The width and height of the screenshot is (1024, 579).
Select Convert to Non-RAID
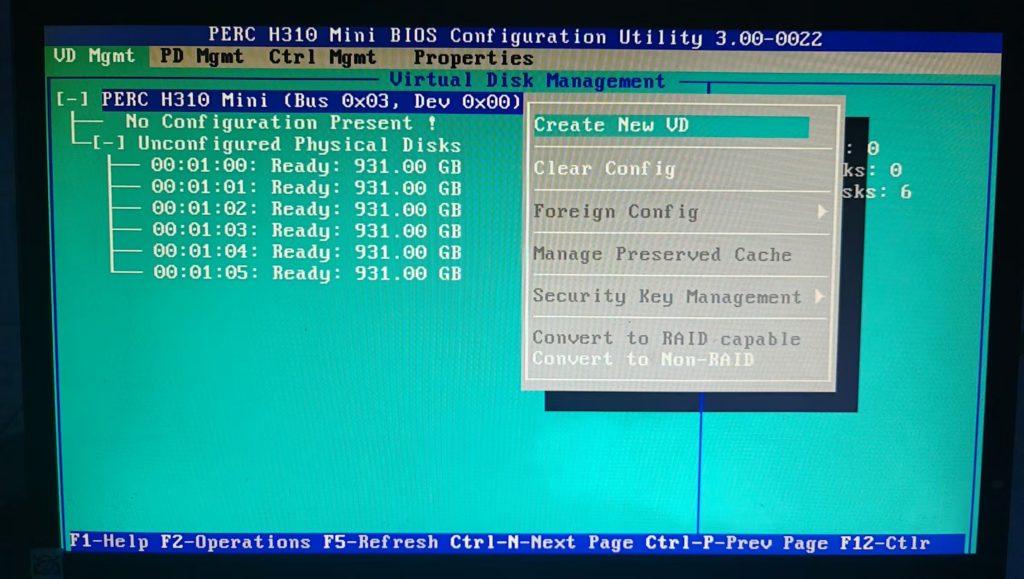point(643,359)
